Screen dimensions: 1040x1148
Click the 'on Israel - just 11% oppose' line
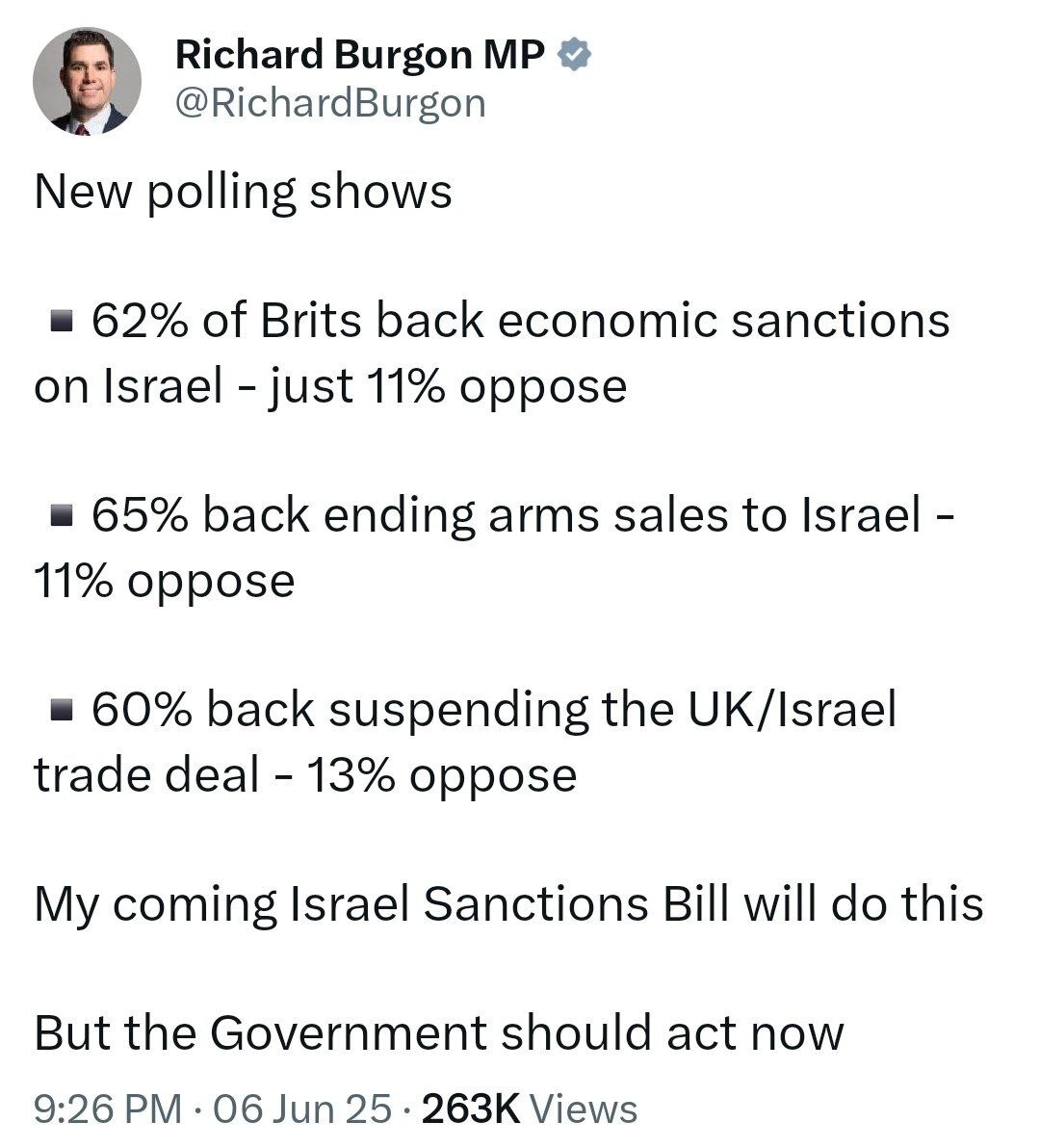[330, 386]
